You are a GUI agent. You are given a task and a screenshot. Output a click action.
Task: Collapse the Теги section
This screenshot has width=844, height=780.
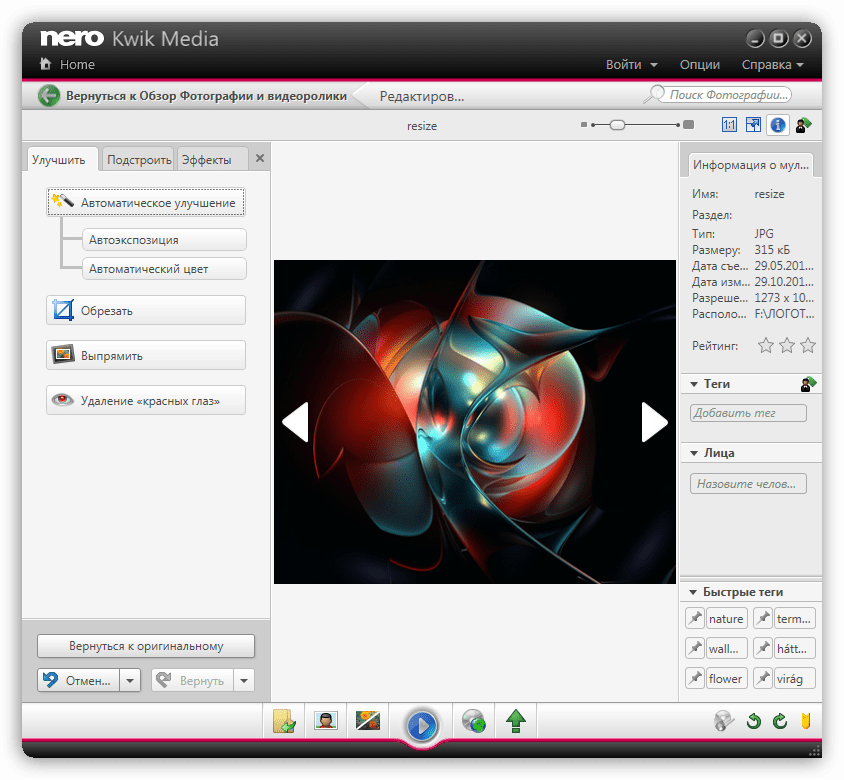pyautogui.click(x=694, y=384)
